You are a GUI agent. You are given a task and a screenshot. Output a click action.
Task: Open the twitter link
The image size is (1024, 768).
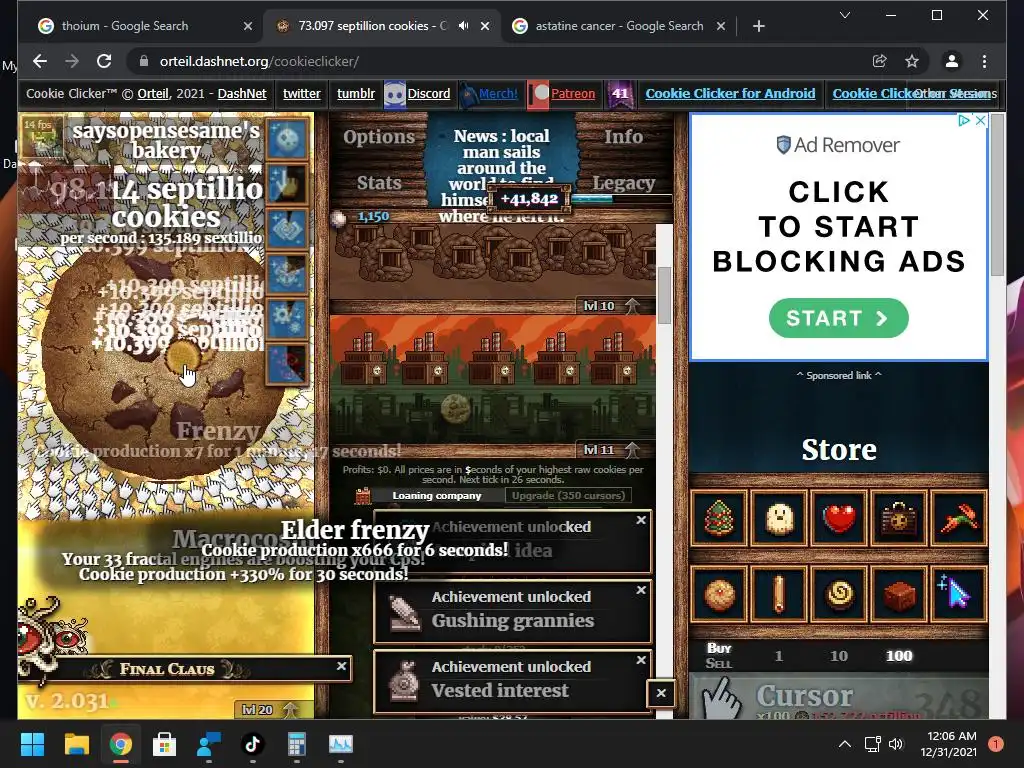(302, 93)
